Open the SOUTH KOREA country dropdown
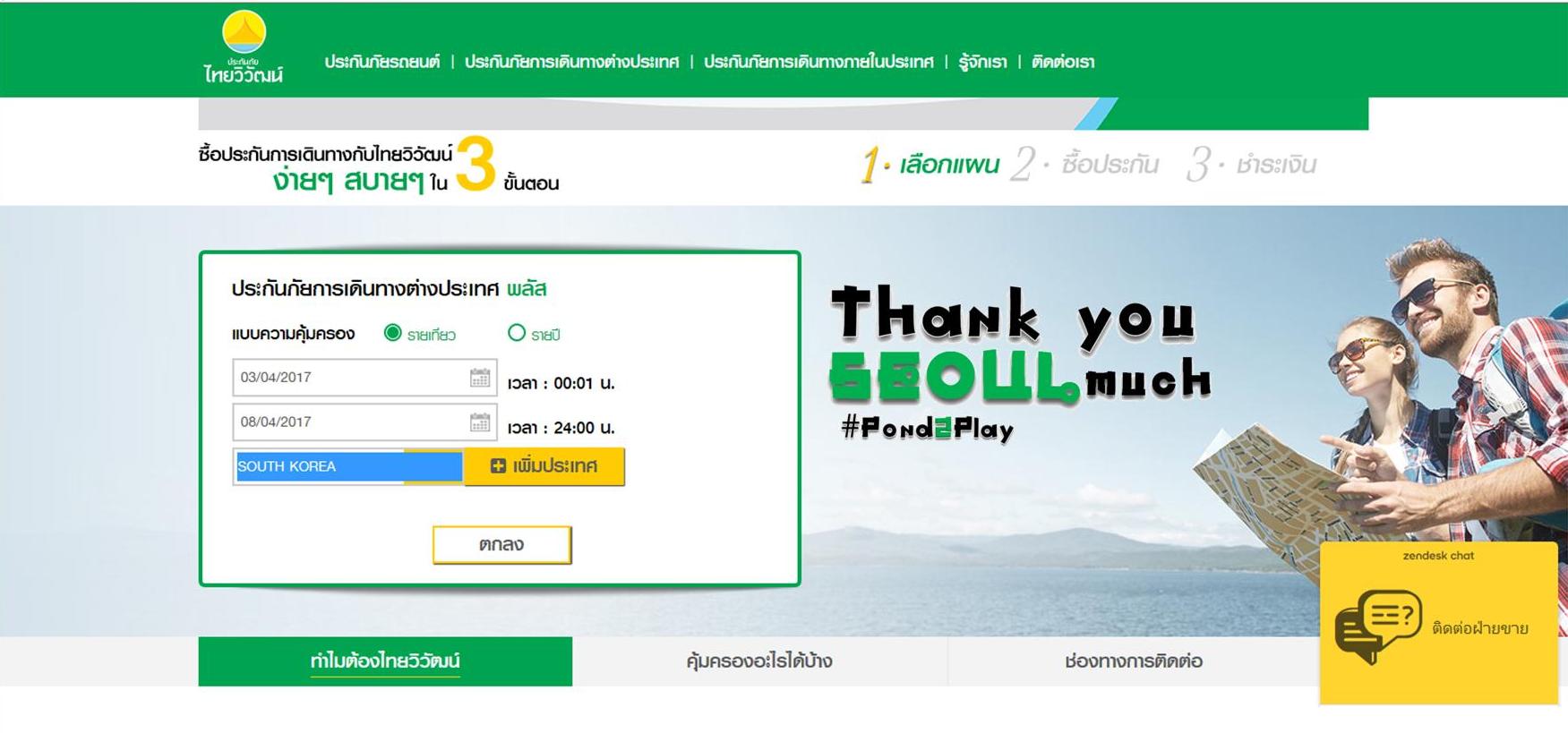The height and width of the screenshot is (733, 1568). tap(348, 466)
